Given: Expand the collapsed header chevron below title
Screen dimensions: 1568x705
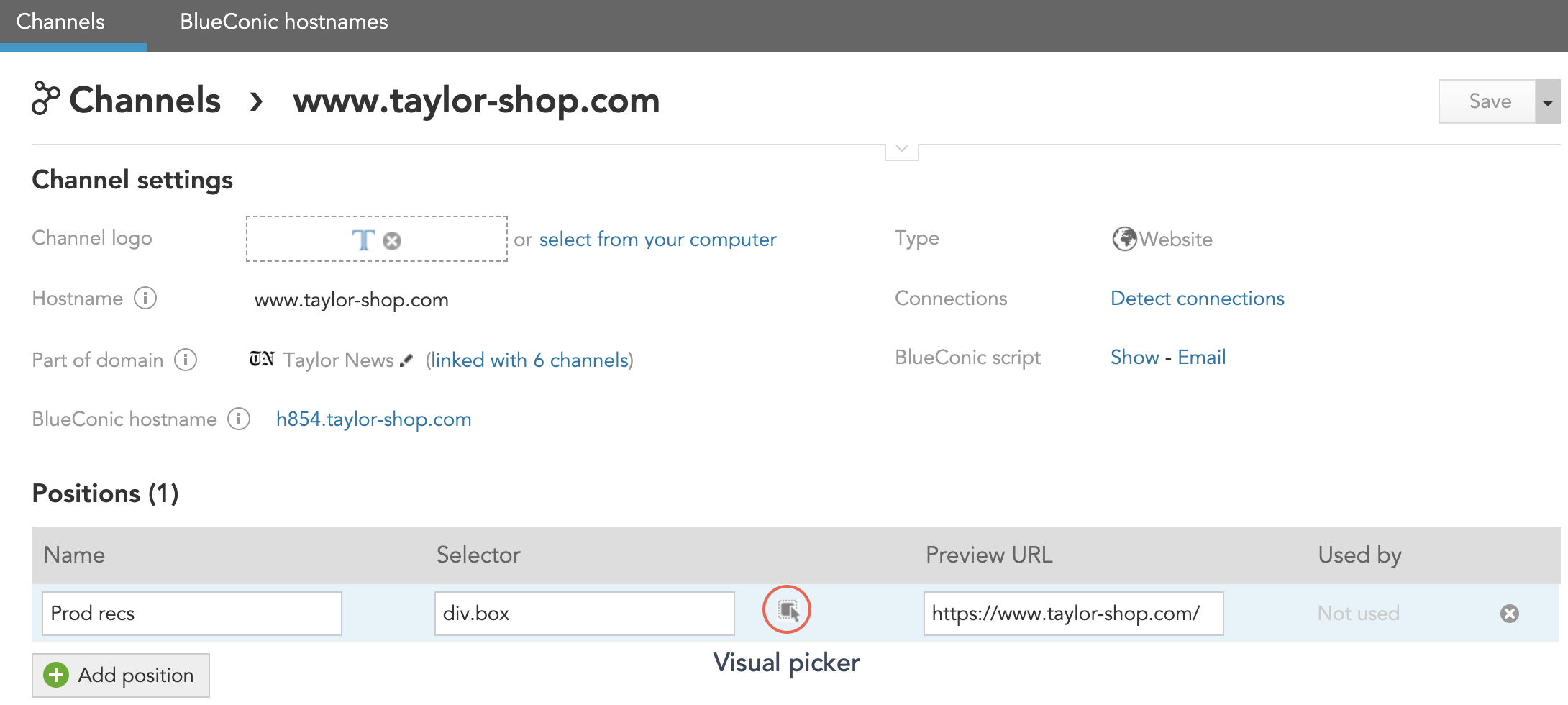Looking at the screenshot, I should 902,151.
